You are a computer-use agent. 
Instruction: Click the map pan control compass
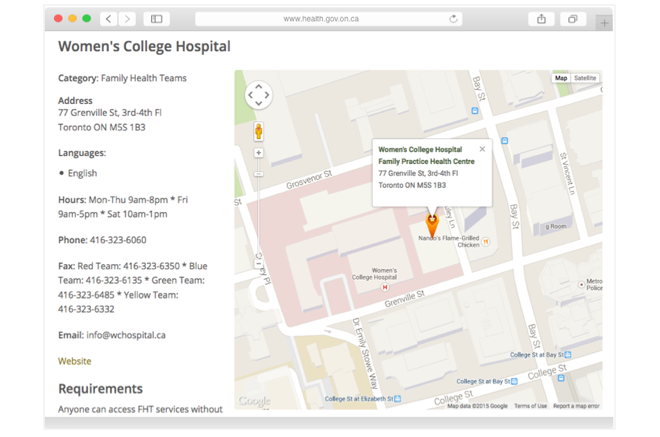pos(258,95)
